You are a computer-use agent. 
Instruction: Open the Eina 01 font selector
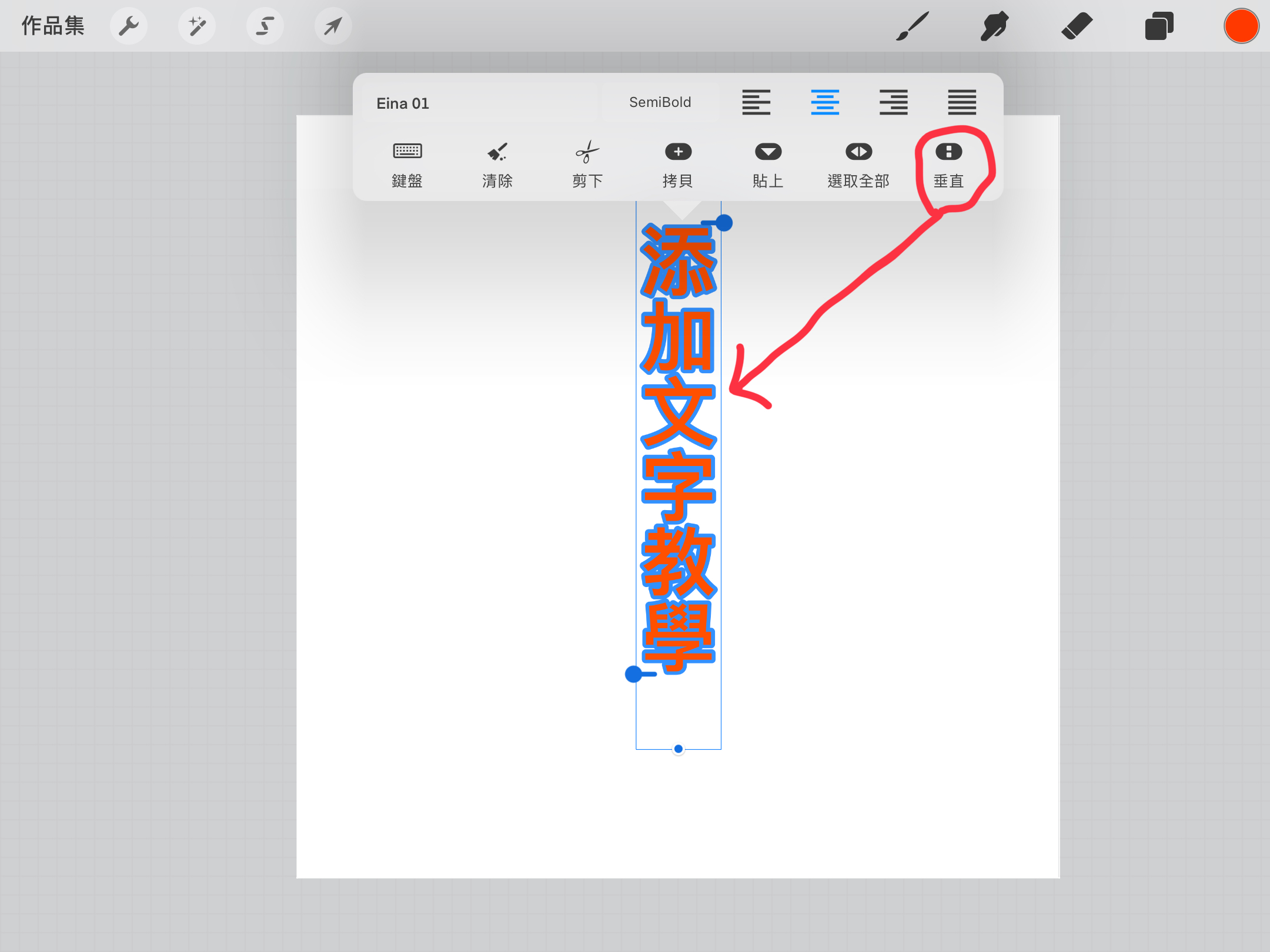coord(479,103)
